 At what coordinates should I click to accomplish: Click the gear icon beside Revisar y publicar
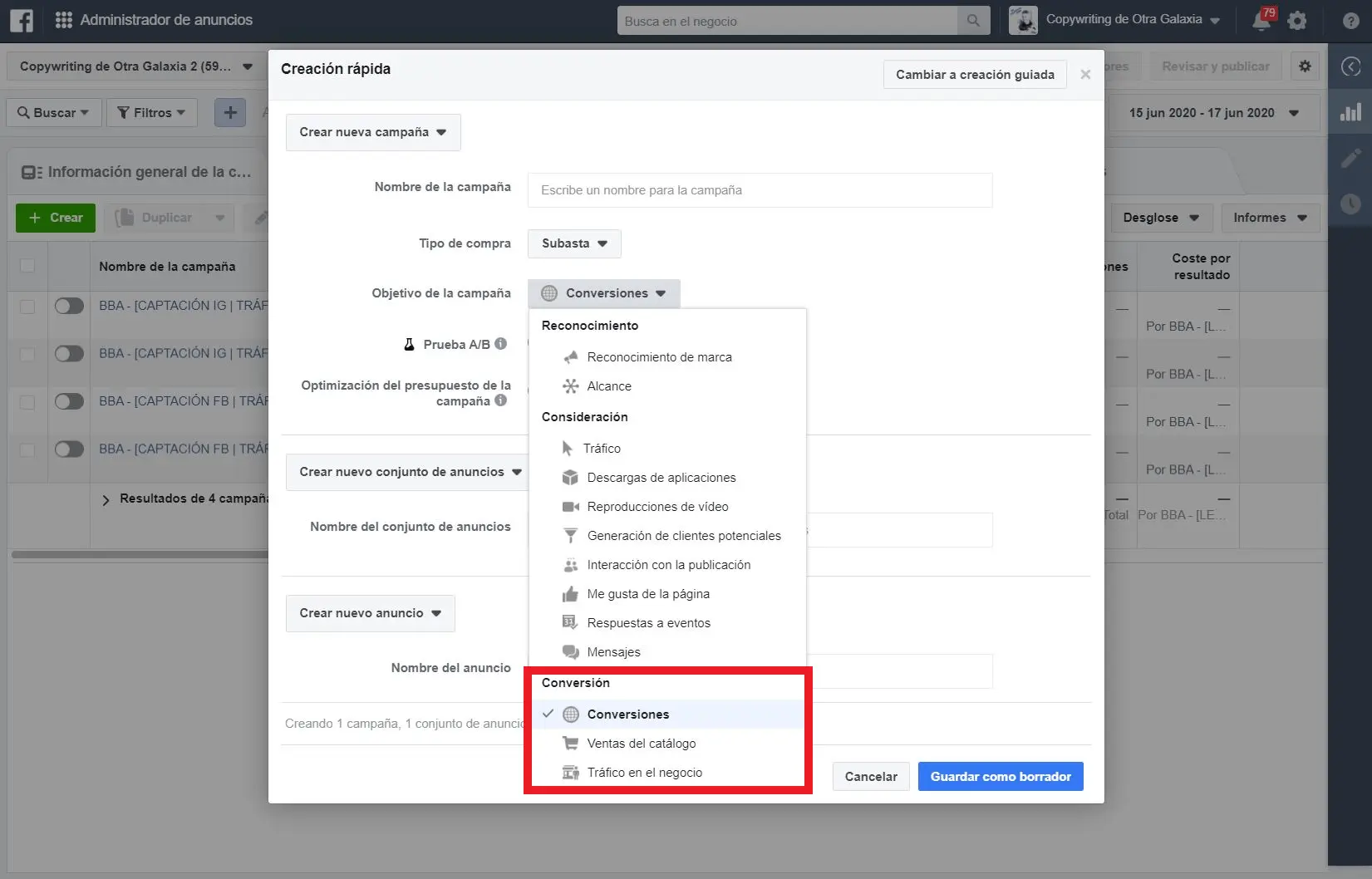pyautogui.click(x=1305, y=66)
